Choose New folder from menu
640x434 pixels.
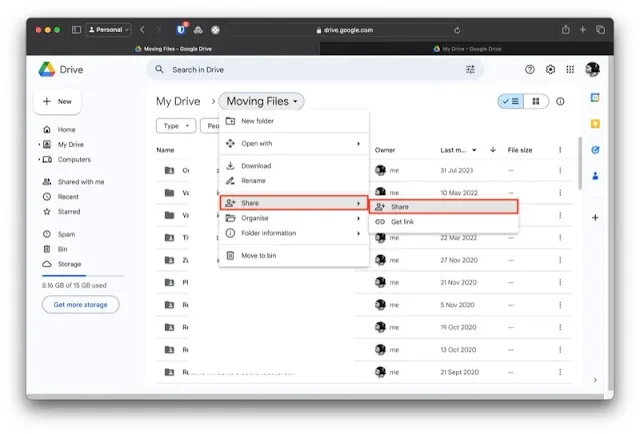[x=294, y=121]
